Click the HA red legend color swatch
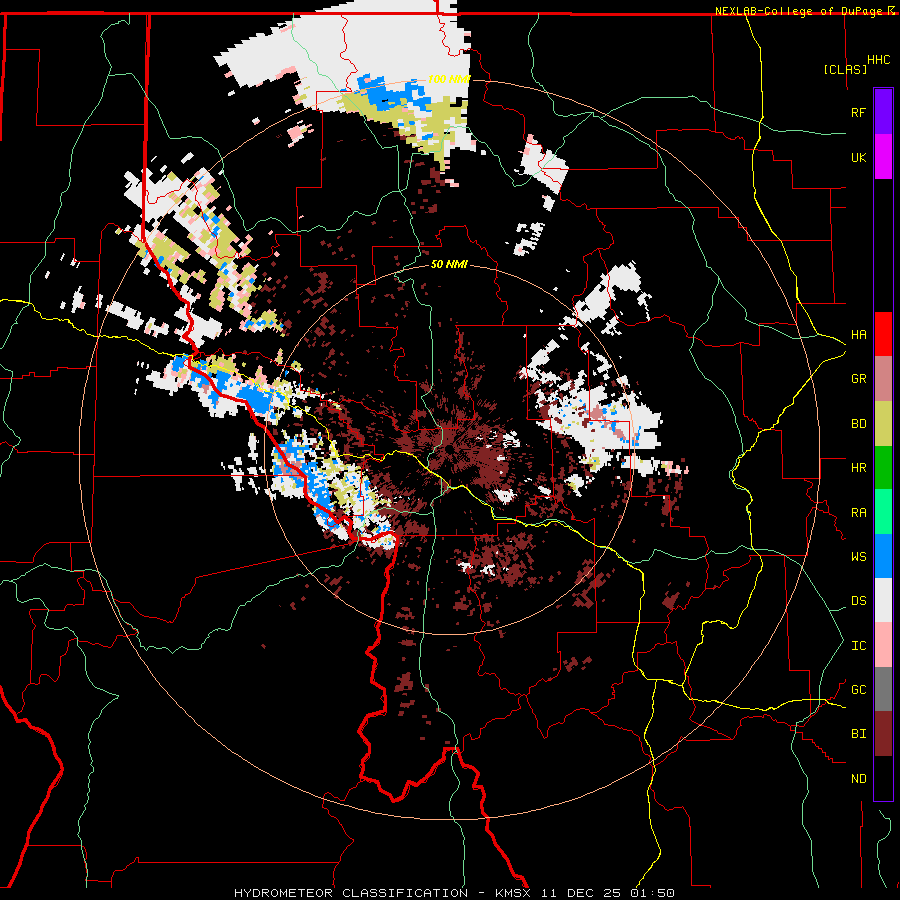 883,334
